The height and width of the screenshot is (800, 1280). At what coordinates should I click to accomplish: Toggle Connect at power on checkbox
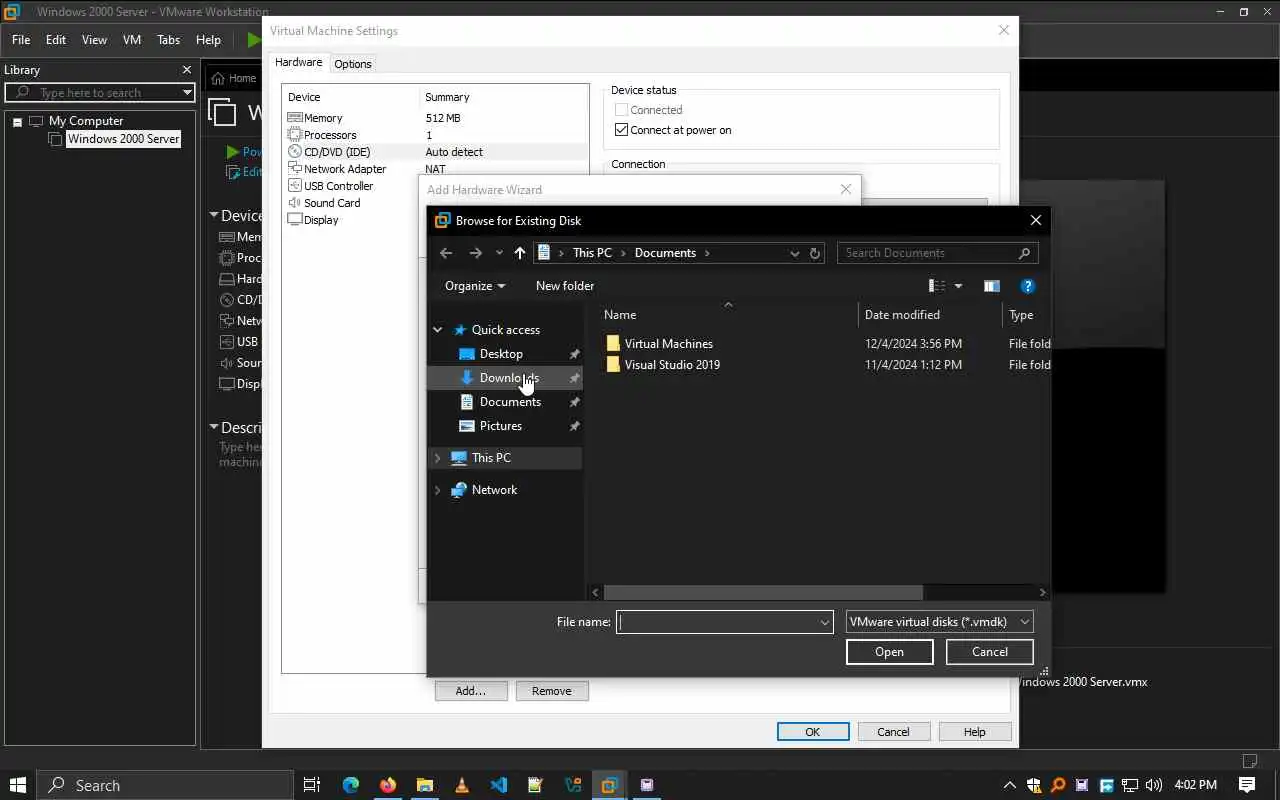621,130
